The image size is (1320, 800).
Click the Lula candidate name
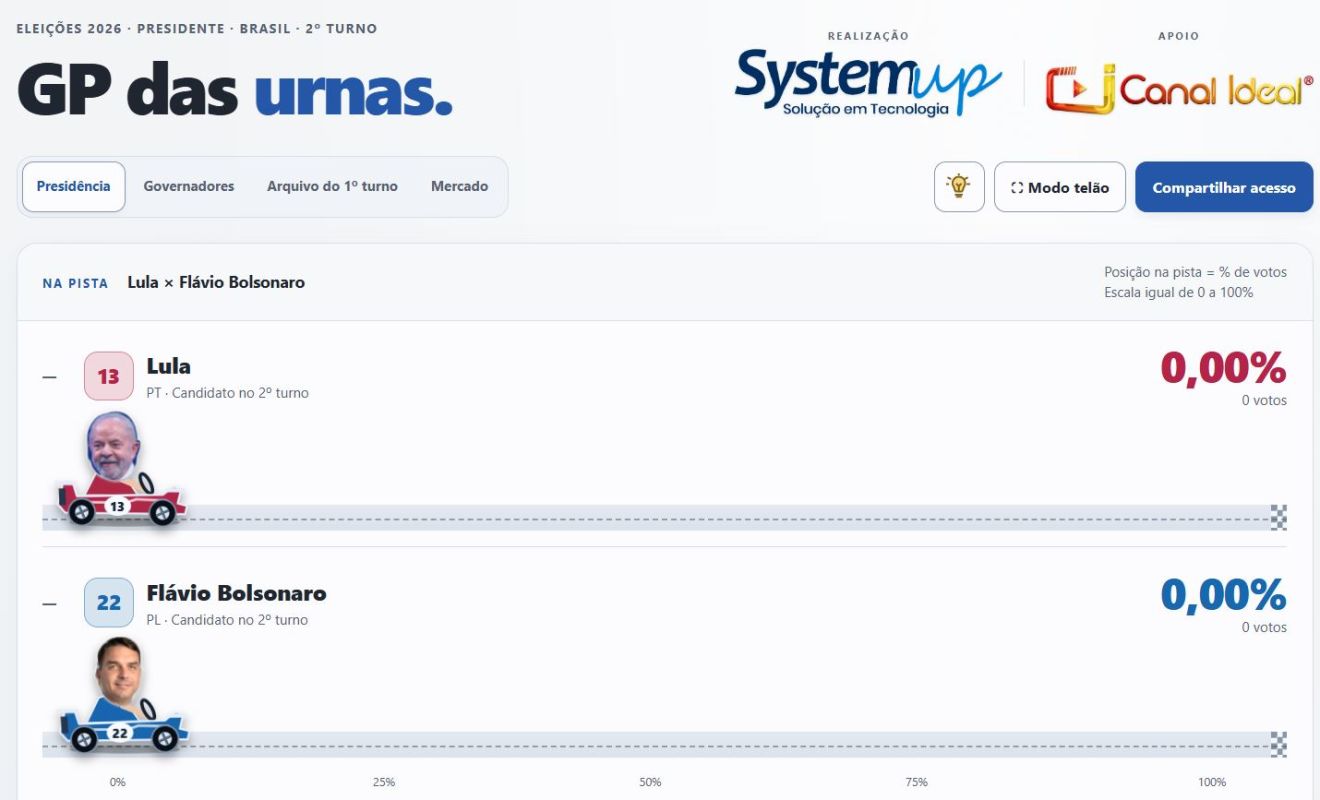coord(168,366)
